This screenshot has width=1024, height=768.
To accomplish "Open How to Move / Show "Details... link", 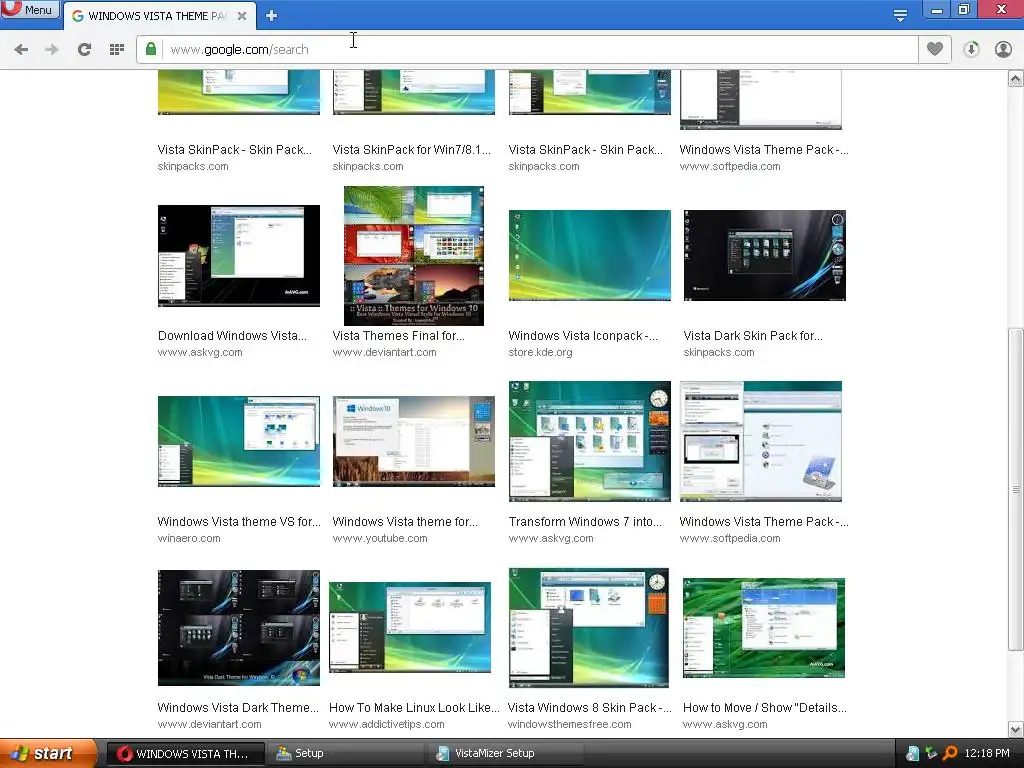I will [x=765, y=708].
